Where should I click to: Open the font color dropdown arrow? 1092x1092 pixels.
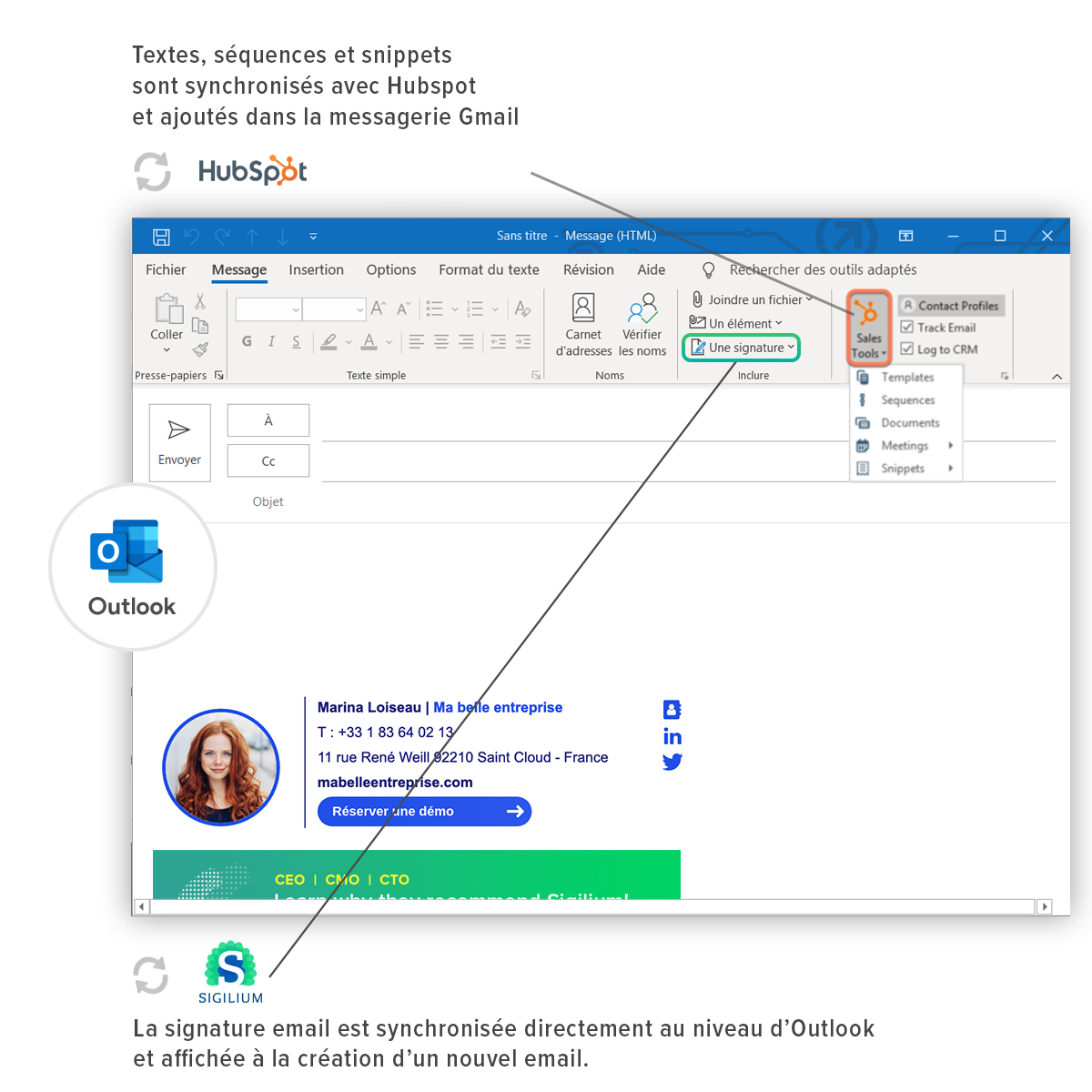click(389, 342)
